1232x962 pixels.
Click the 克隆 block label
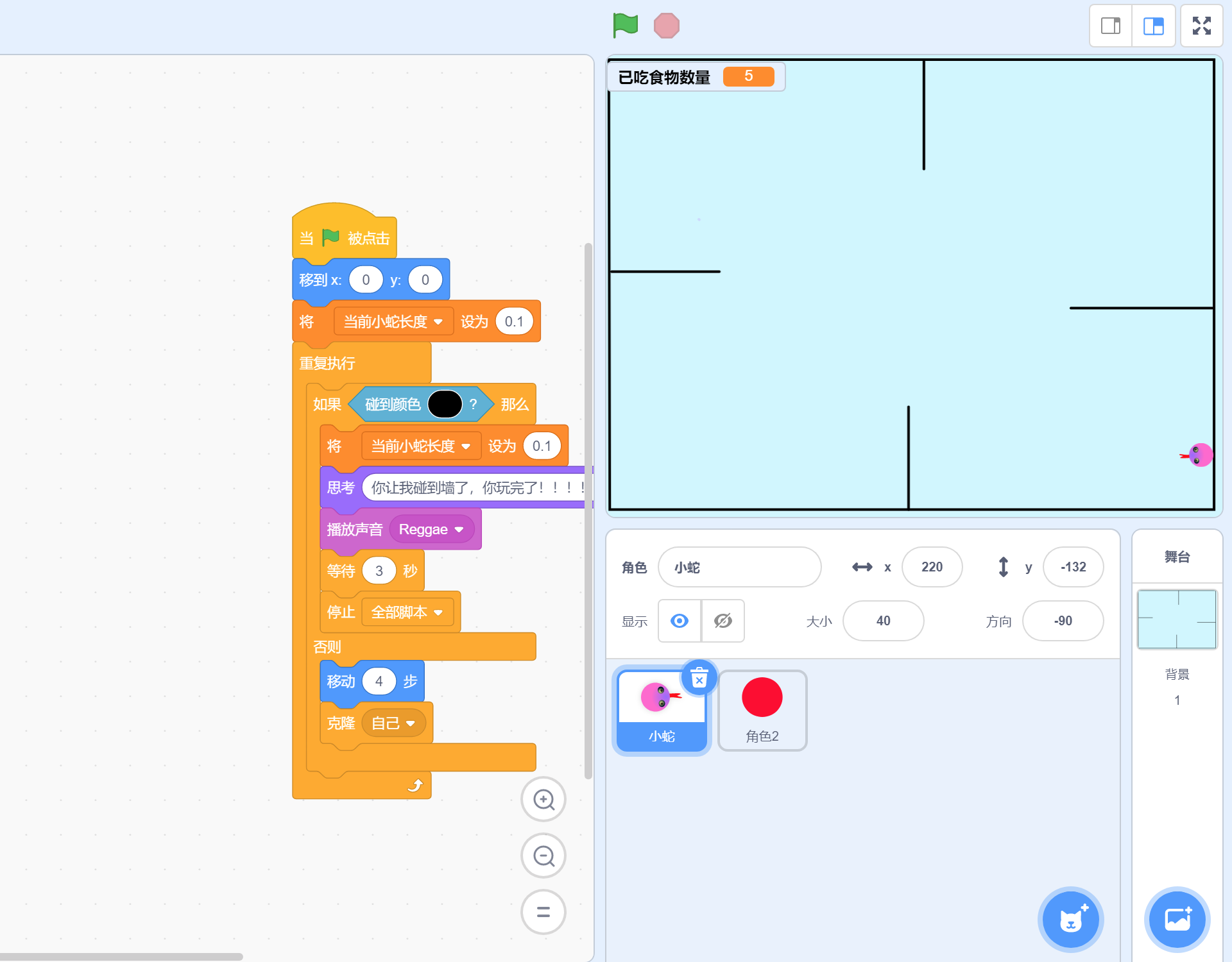click(341, 723)
